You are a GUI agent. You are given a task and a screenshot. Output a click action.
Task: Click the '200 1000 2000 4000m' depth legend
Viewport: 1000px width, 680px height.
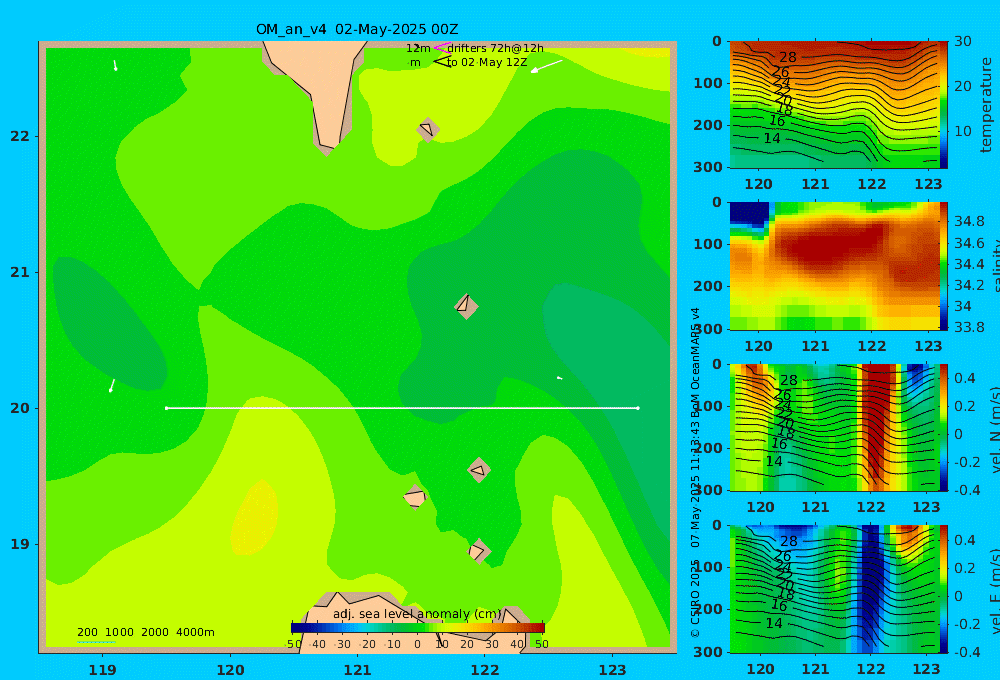[146, 632]
